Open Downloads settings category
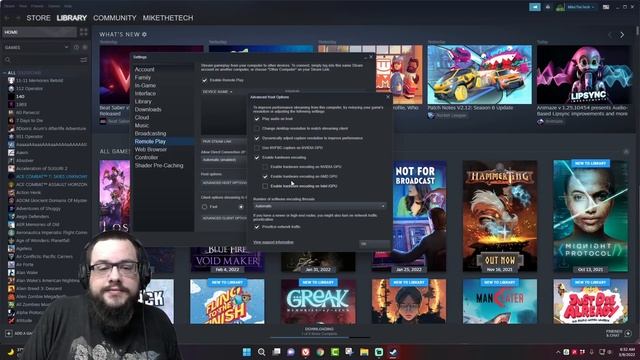640x360 pixels. [148, 109]
